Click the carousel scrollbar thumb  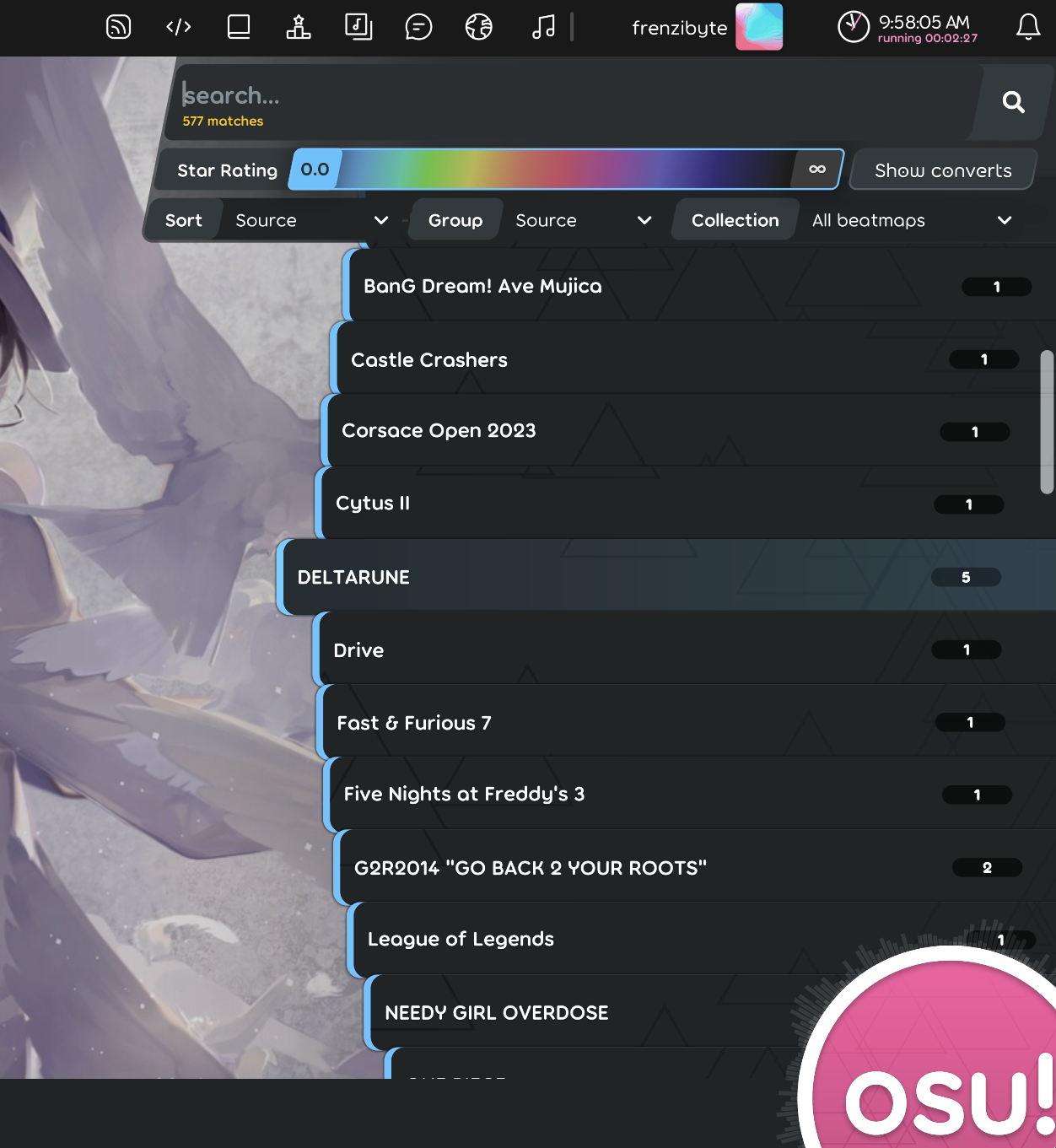coord(1047,422)
